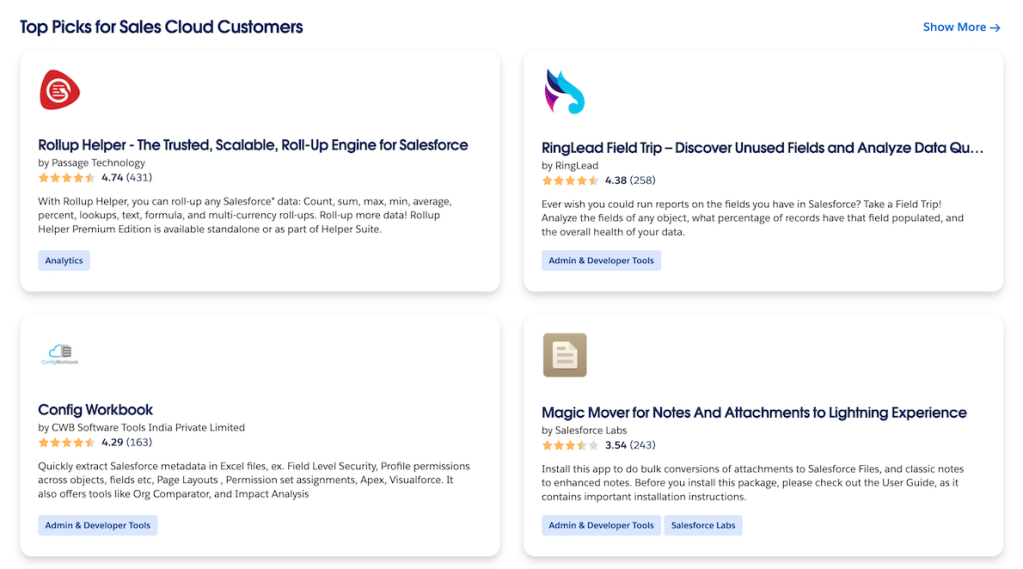Select RingLead's Admin & Developer Tools tag
The height and width of the screenshot is (569, 1023).
[601, 261]
